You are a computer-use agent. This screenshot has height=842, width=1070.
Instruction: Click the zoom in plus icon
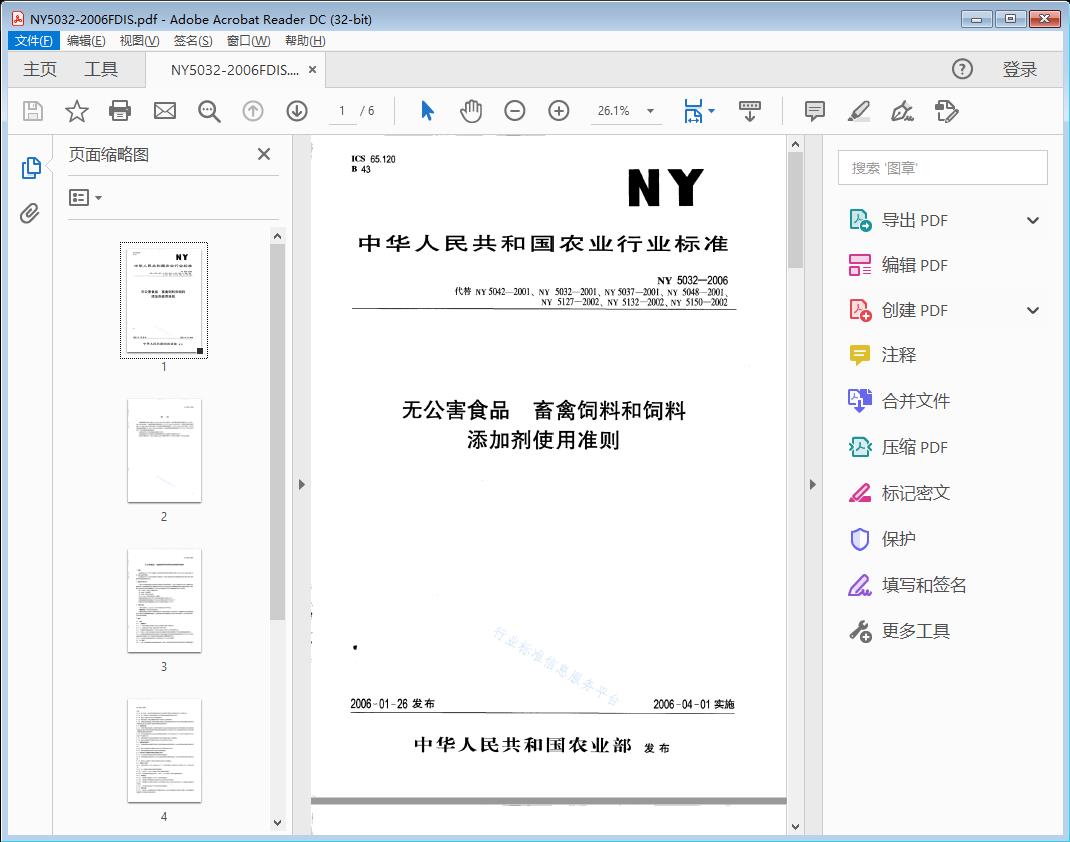(559, 111)
